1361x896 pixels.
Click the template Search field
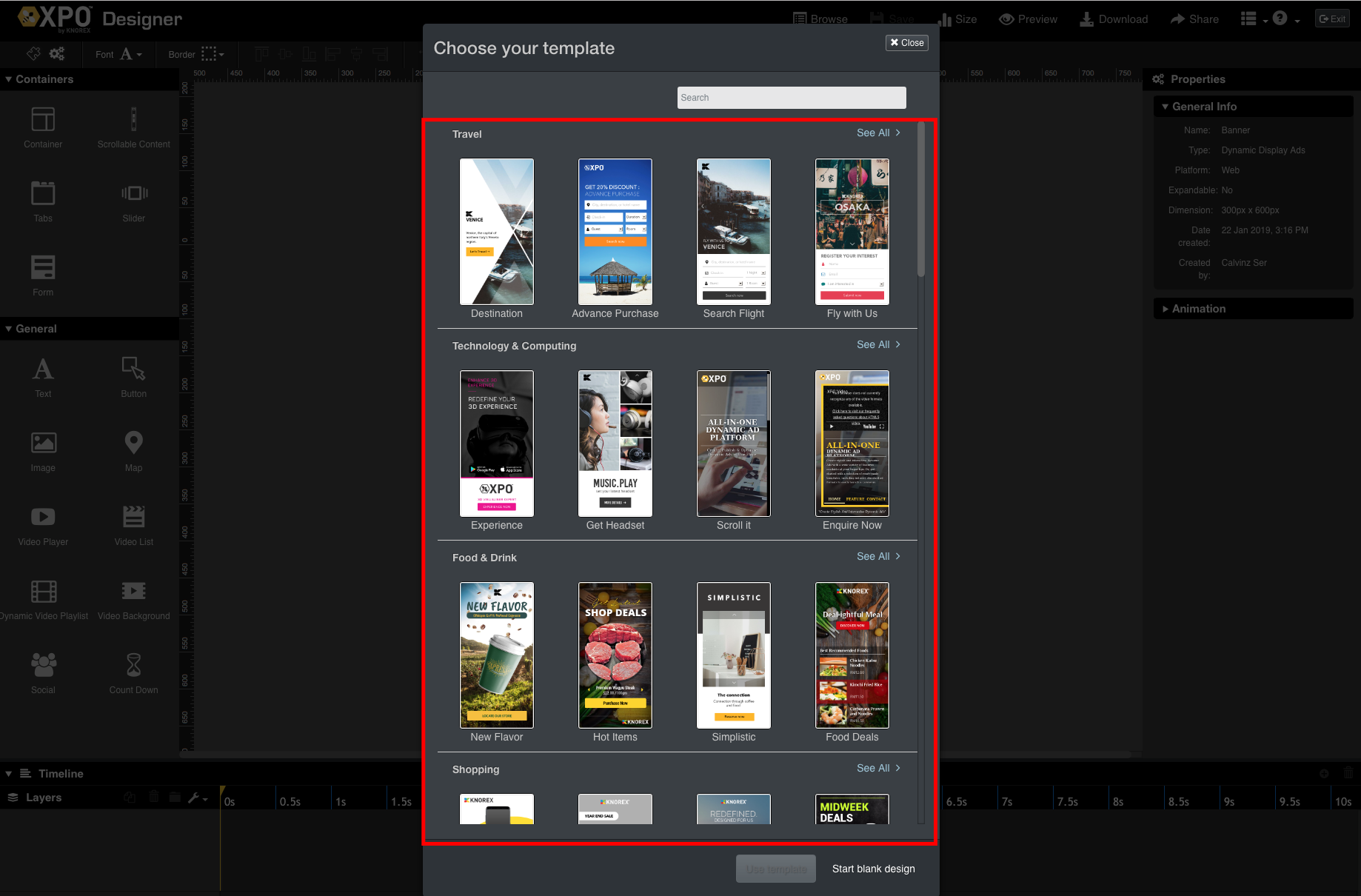[x=791, y=98]
